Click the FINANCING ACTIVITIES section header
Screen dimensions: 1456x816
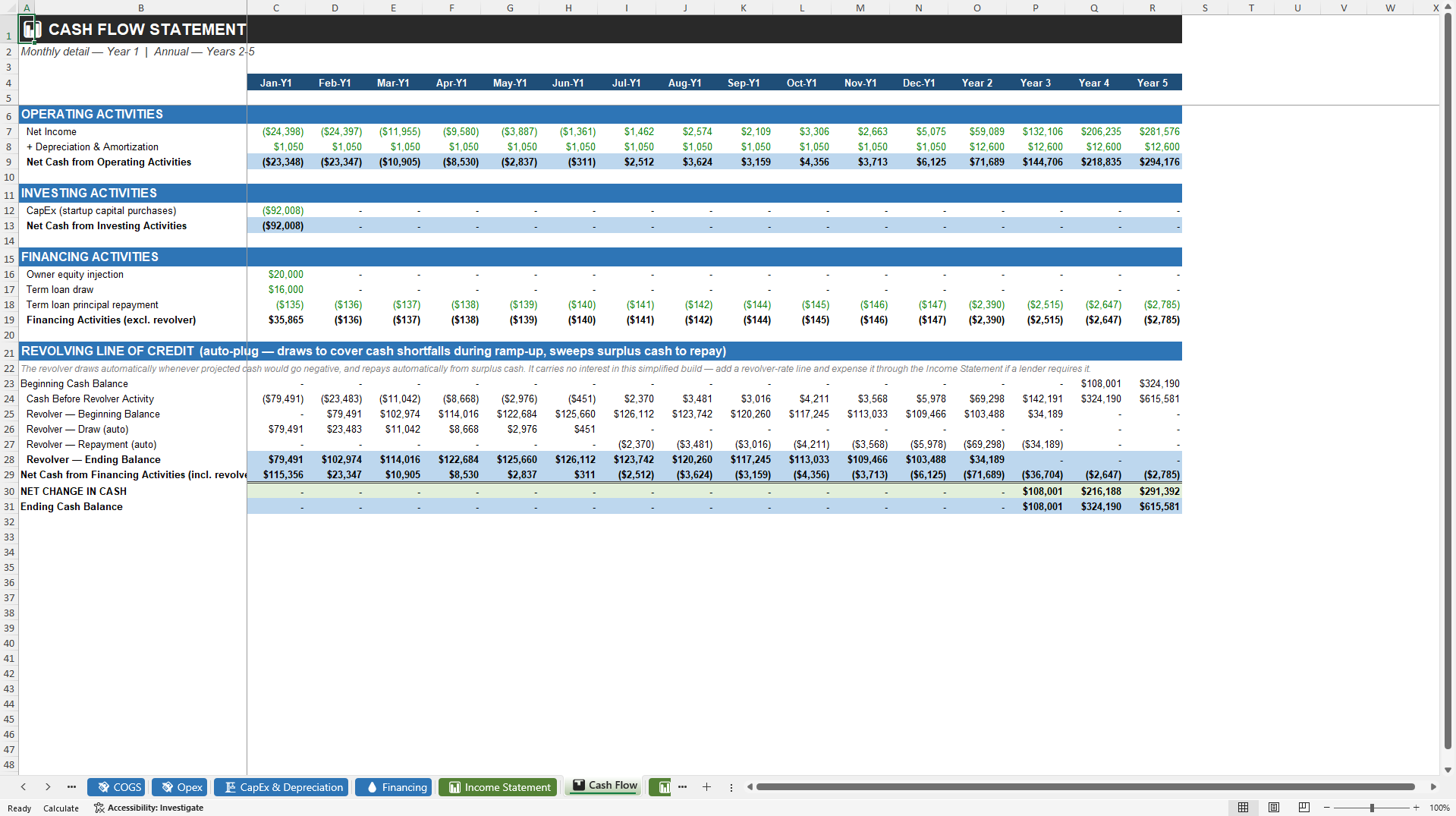(x=90, y=257)
